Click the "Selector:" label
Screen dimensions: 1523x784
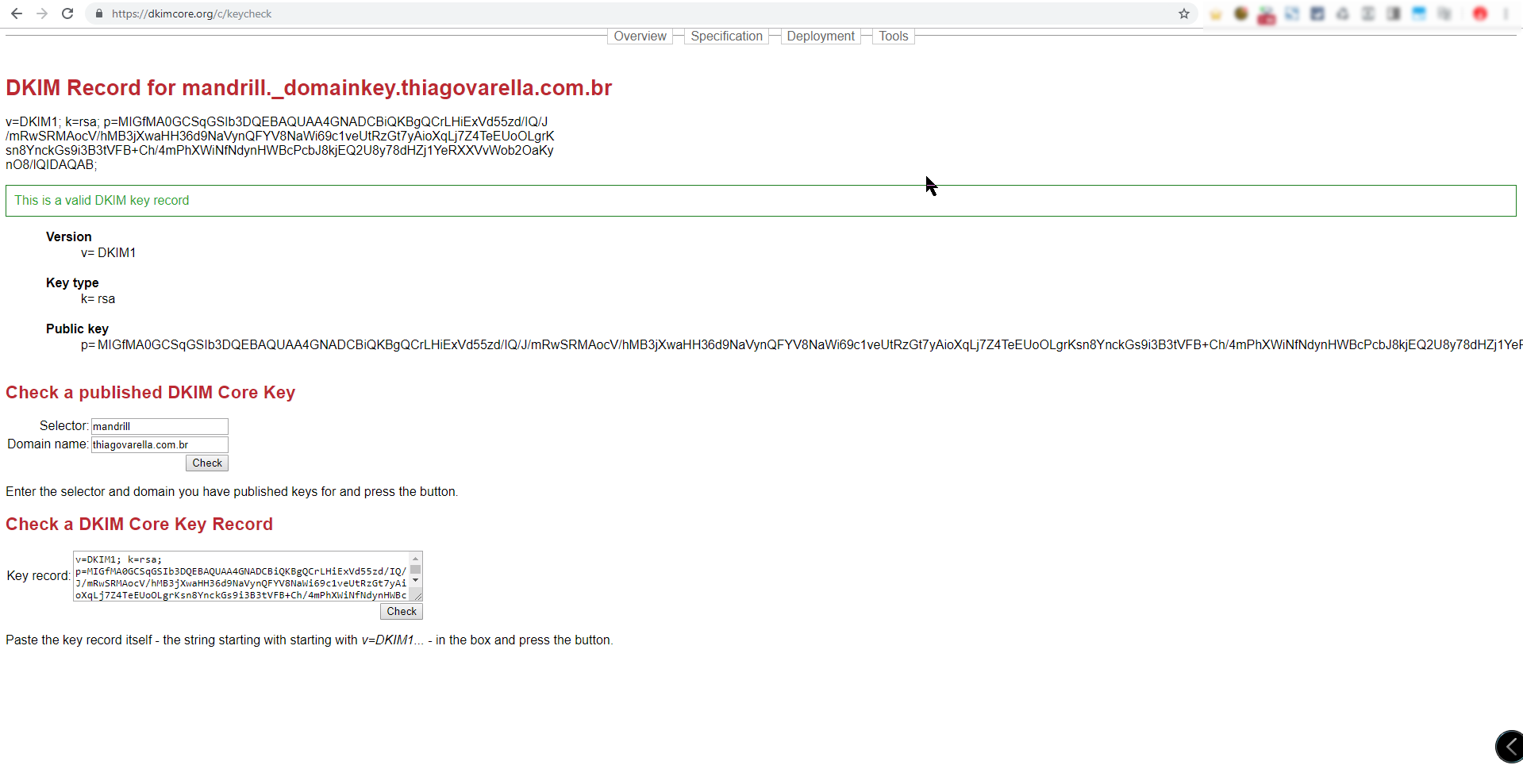(x=63, y=426)
